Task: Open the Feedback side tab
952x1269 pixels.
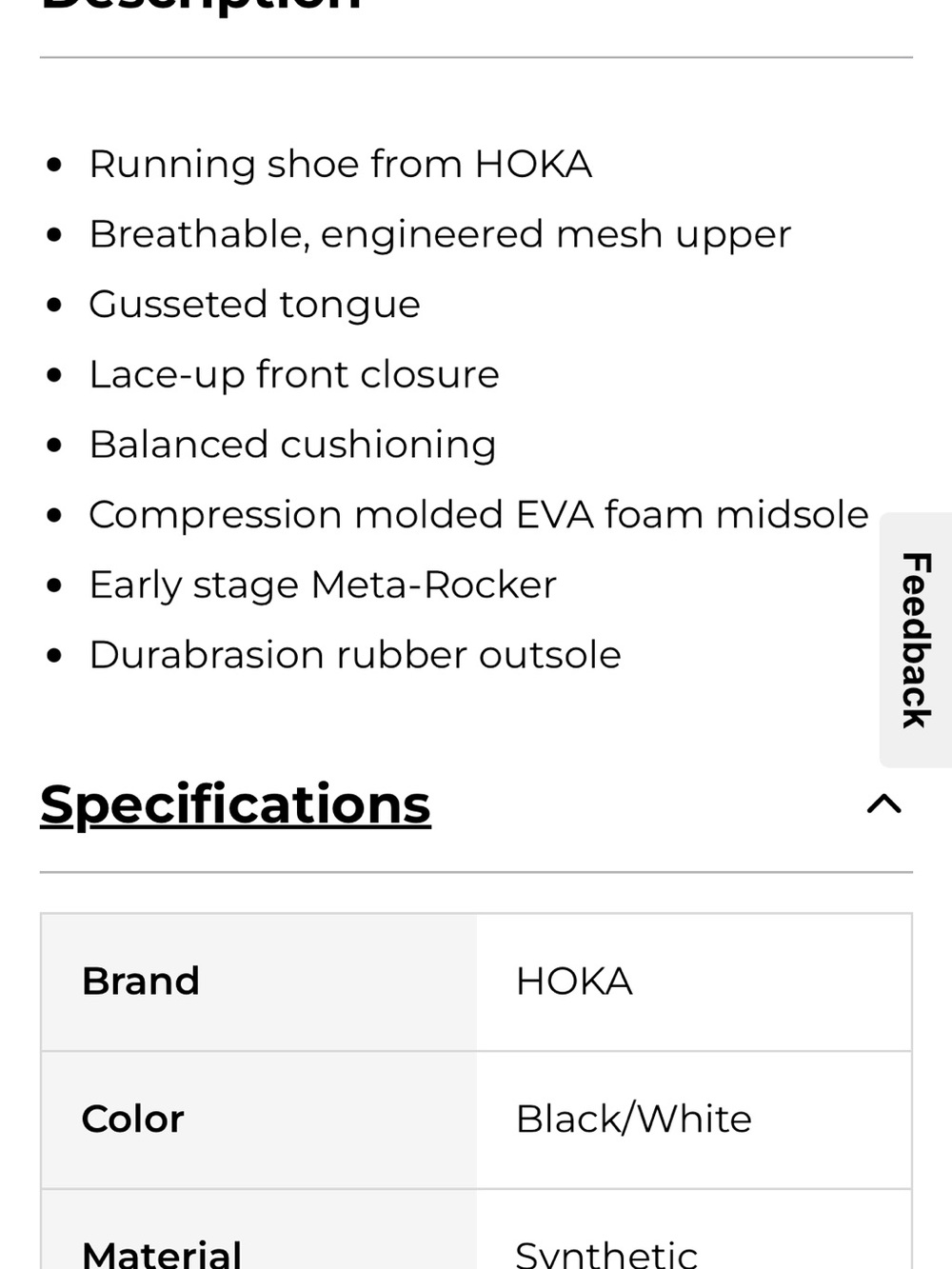Action: [916, 640]
